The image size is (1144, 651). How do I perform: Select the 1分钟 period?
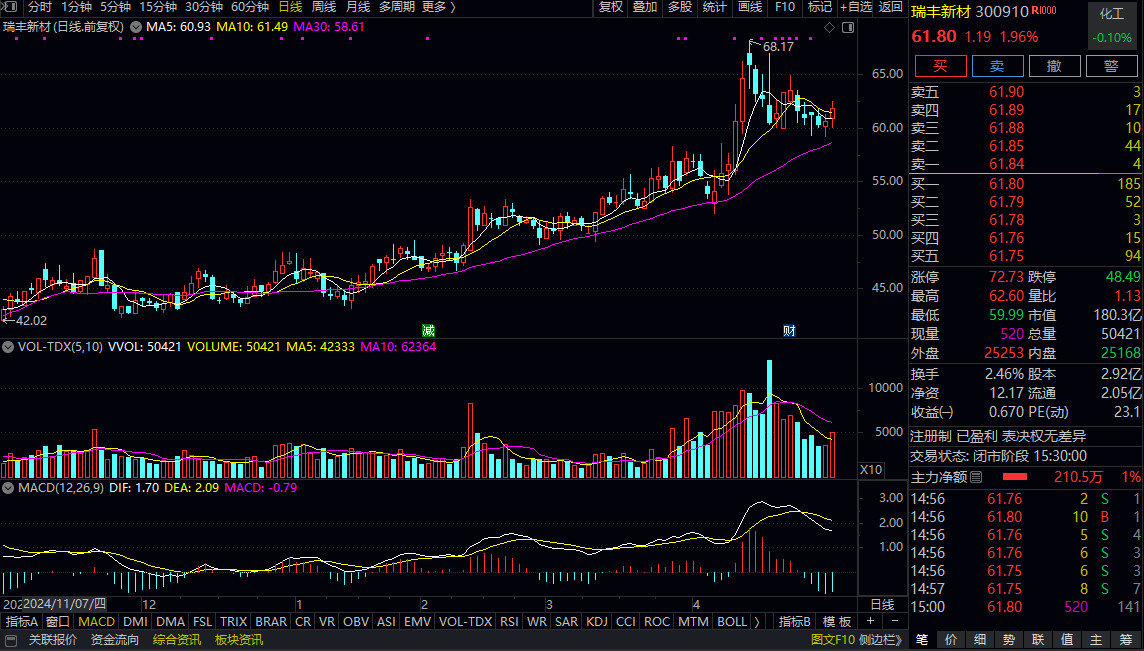click(75, 7)
